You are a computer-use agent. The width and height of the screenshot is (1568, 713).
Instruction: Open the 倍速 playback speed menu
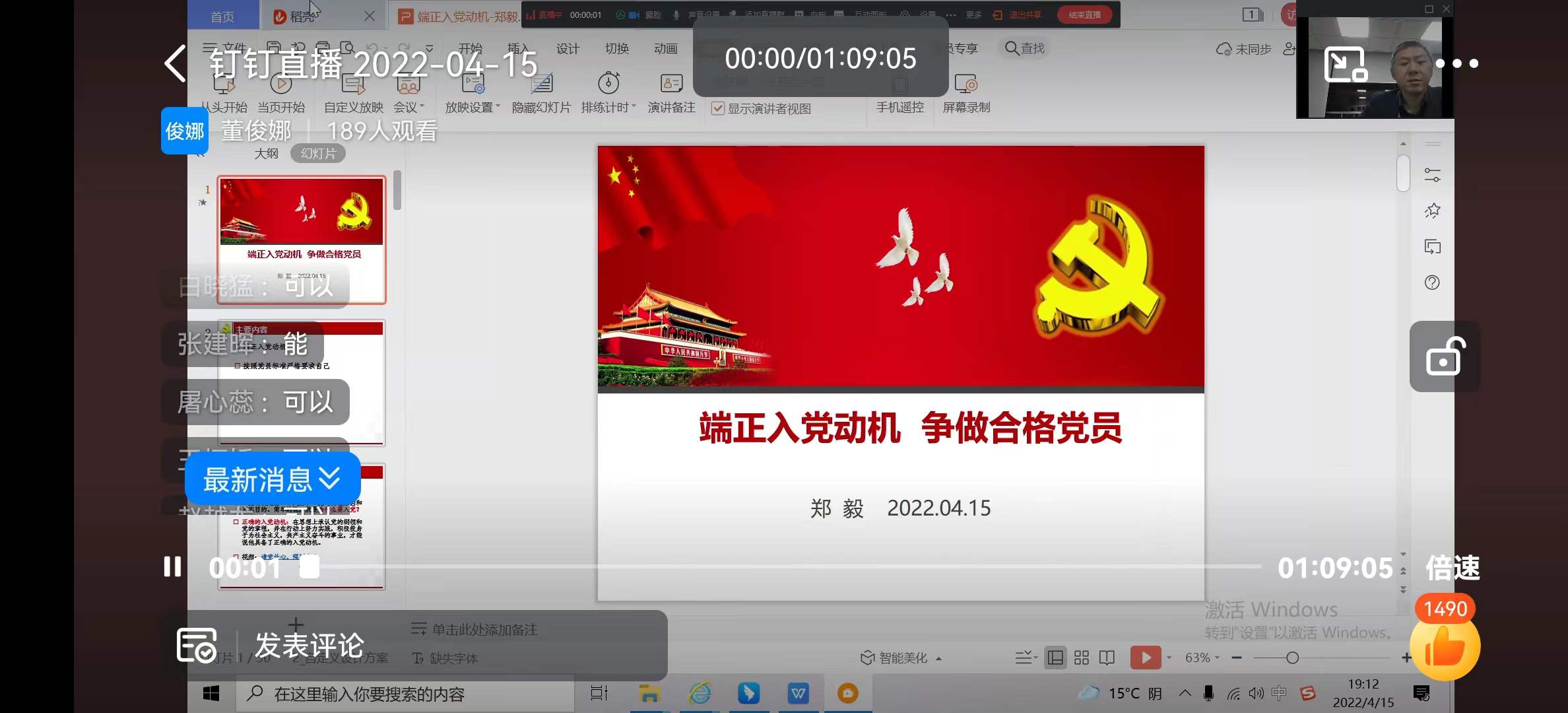[1453, 568]
